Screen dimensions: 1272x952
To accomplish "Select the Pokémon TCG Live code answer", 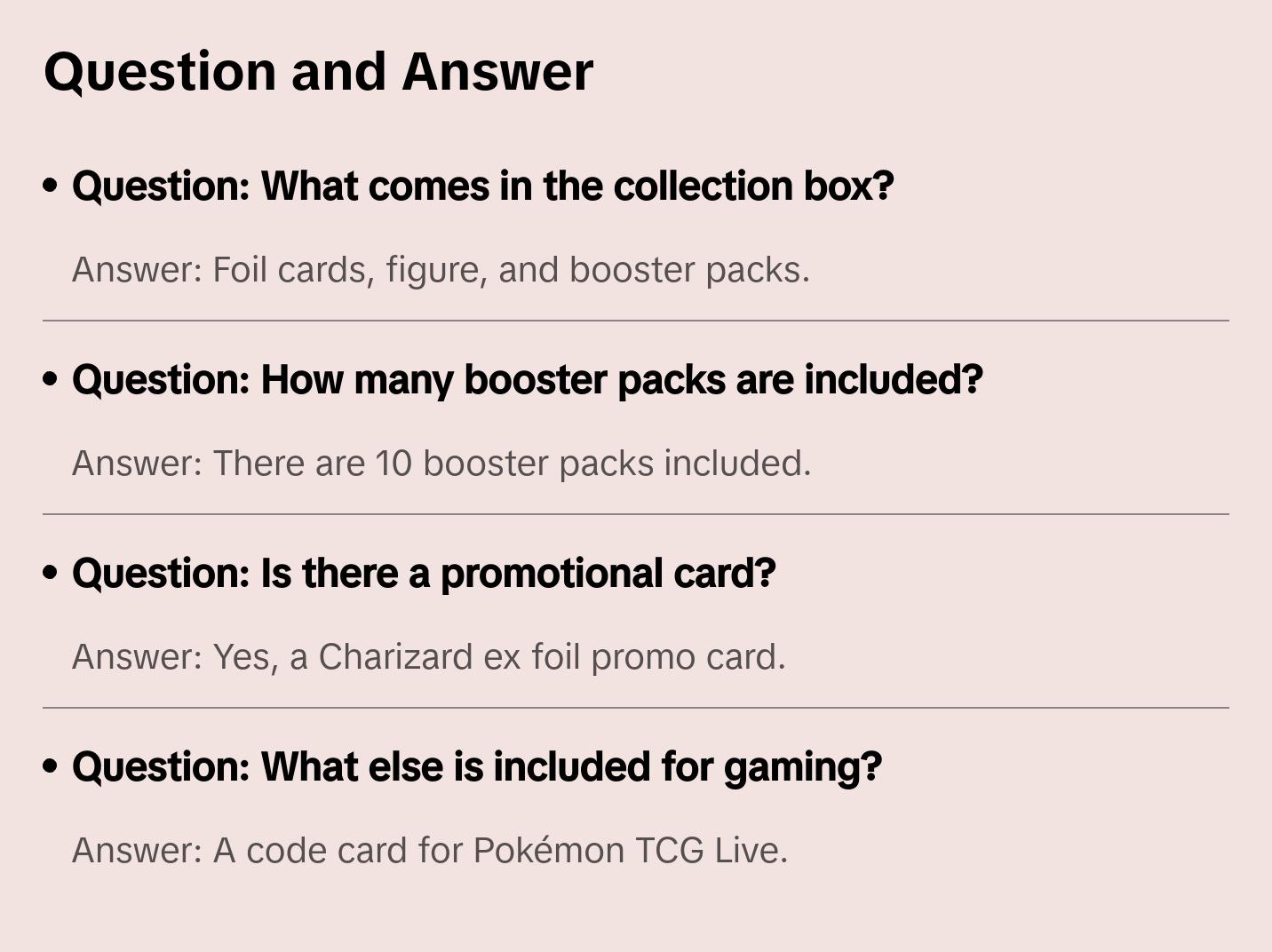I will coord(430,851).
